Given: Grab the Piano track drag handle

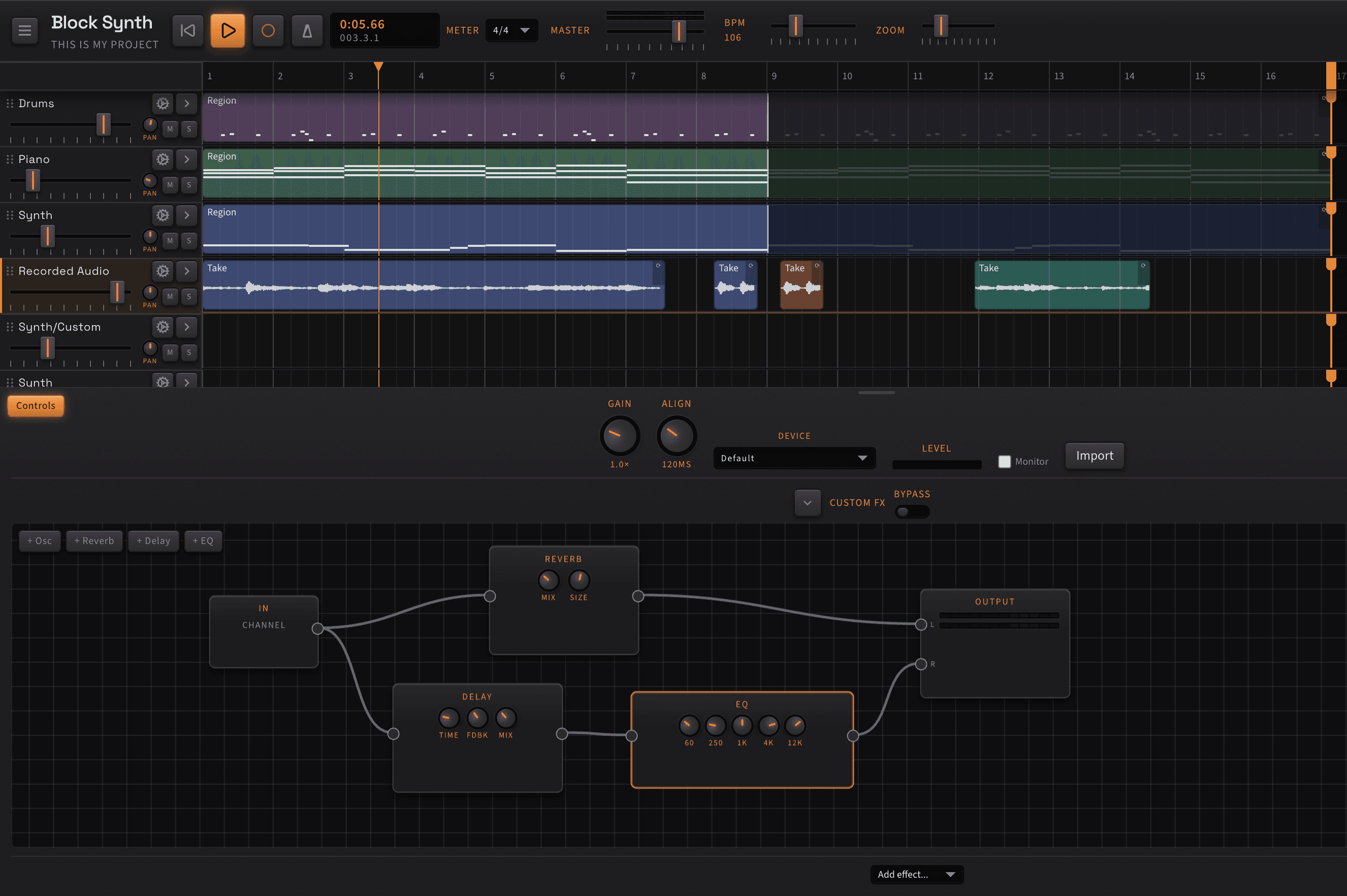Looking at the screenshot, I should click(10, 159).
